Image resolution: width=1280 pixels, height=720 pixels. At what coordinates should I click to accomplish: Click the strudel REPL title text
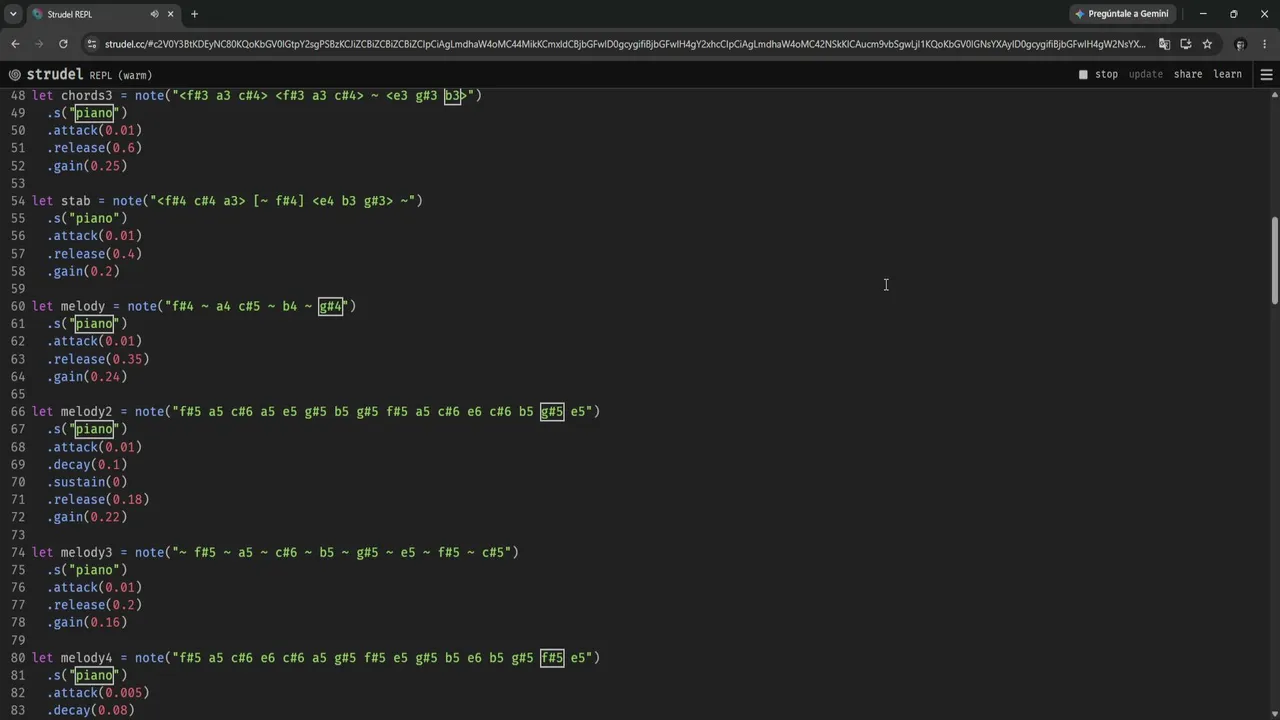coord(89,74)
